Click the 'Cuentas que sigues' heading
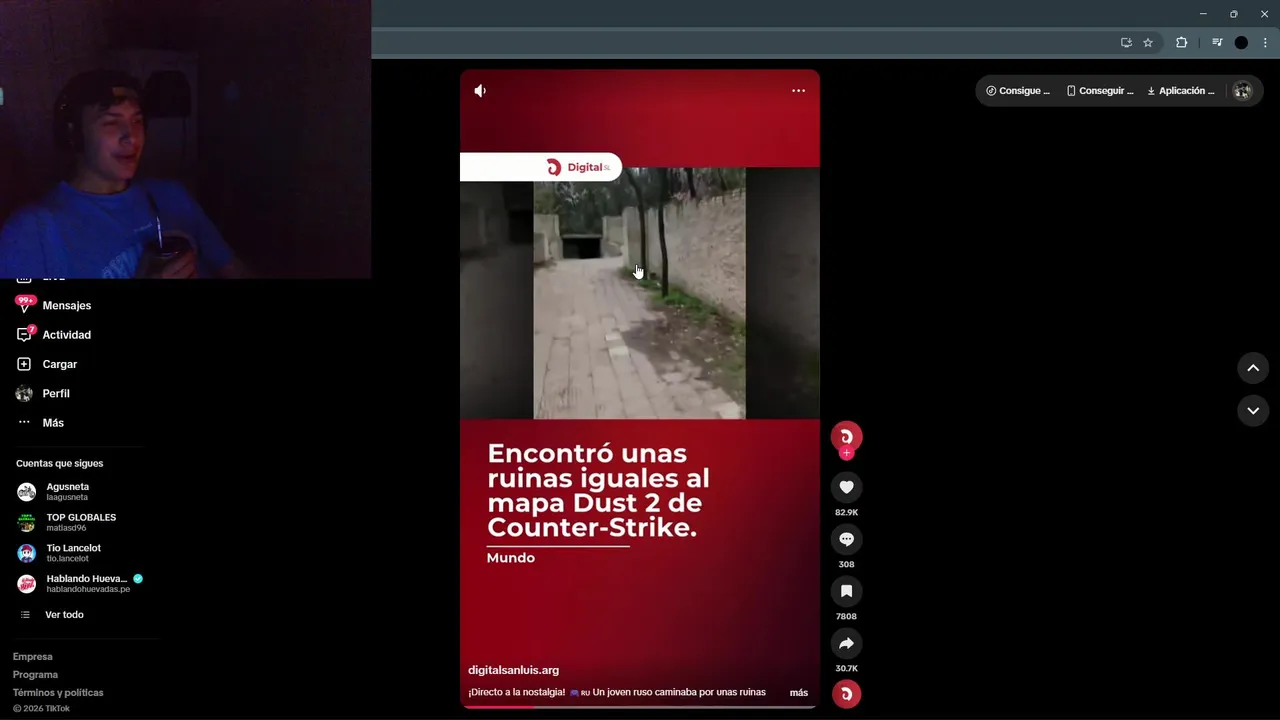Image resolution: width=1280 pixels, height=720 pixels. point(59,464)
